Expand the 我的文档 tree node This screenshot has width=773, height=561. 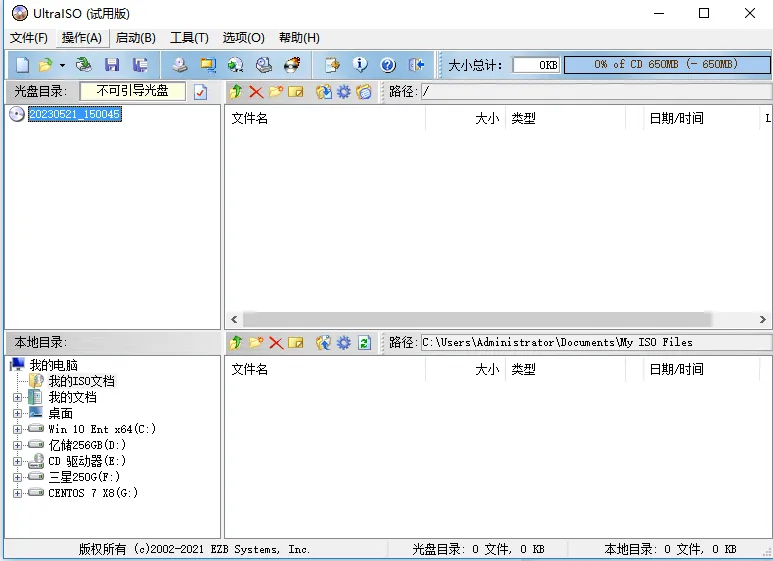click(17, 397)
